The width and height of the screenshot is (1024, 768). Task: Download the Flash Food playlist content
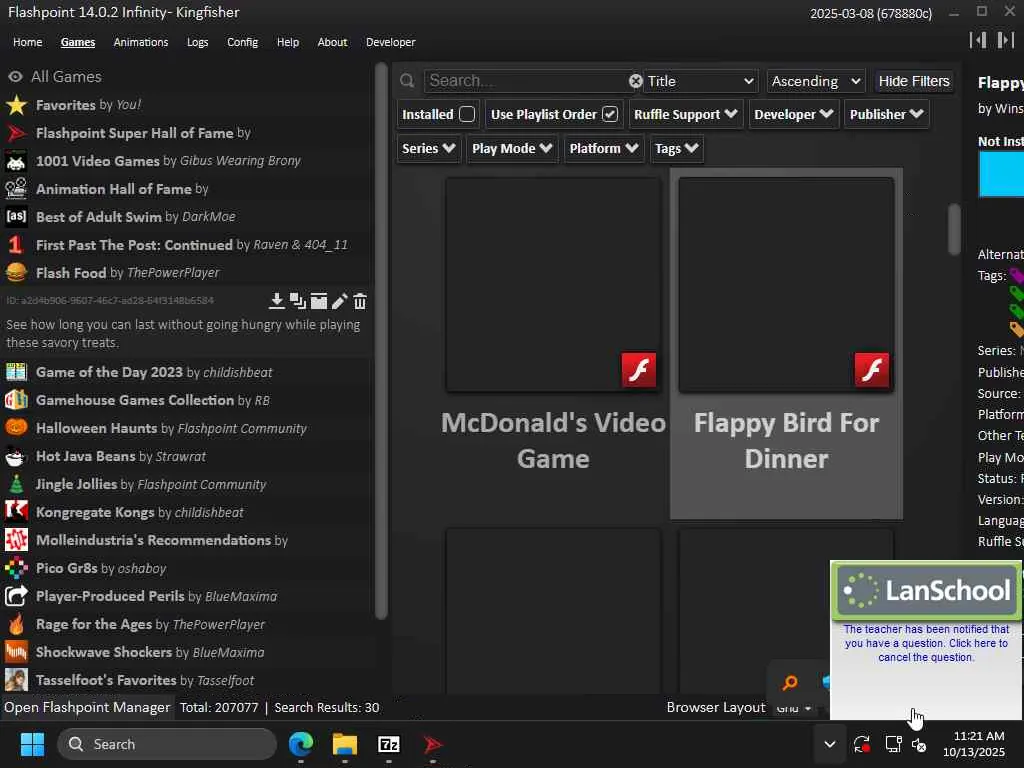[276, 301]
